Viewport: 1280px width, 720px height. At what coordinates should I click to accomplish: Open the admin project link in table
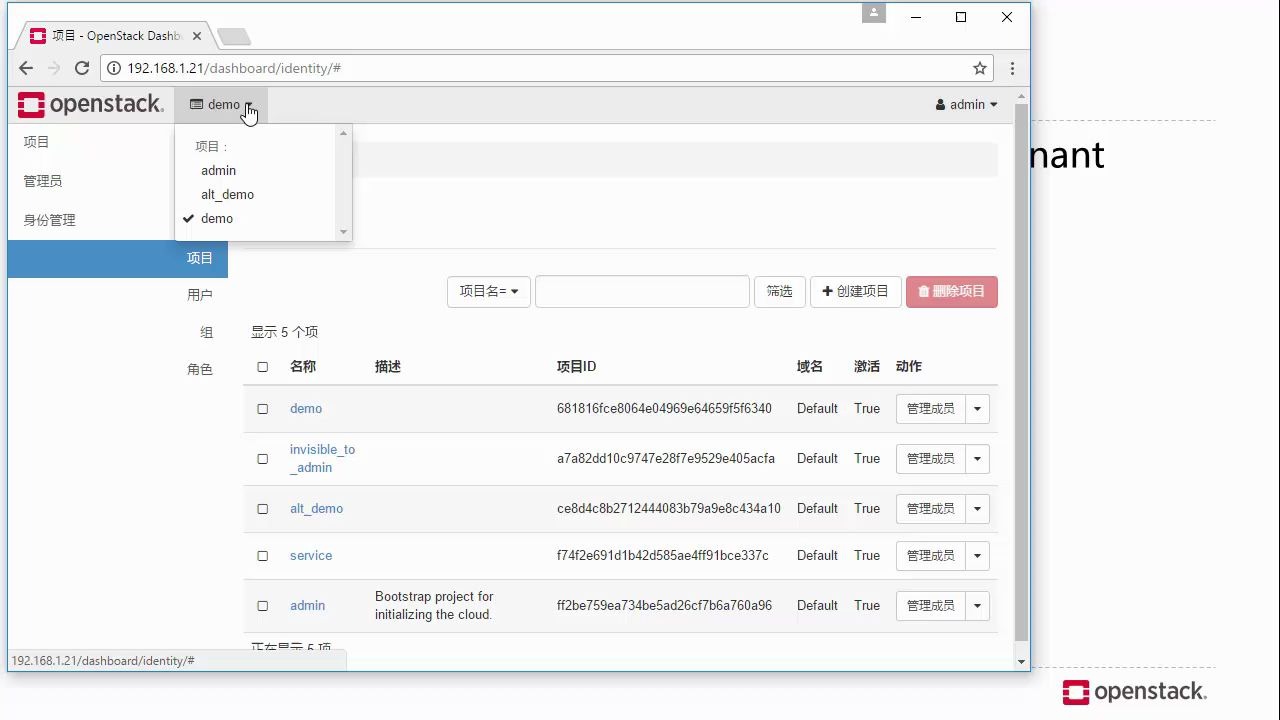(x=307, y=605)
